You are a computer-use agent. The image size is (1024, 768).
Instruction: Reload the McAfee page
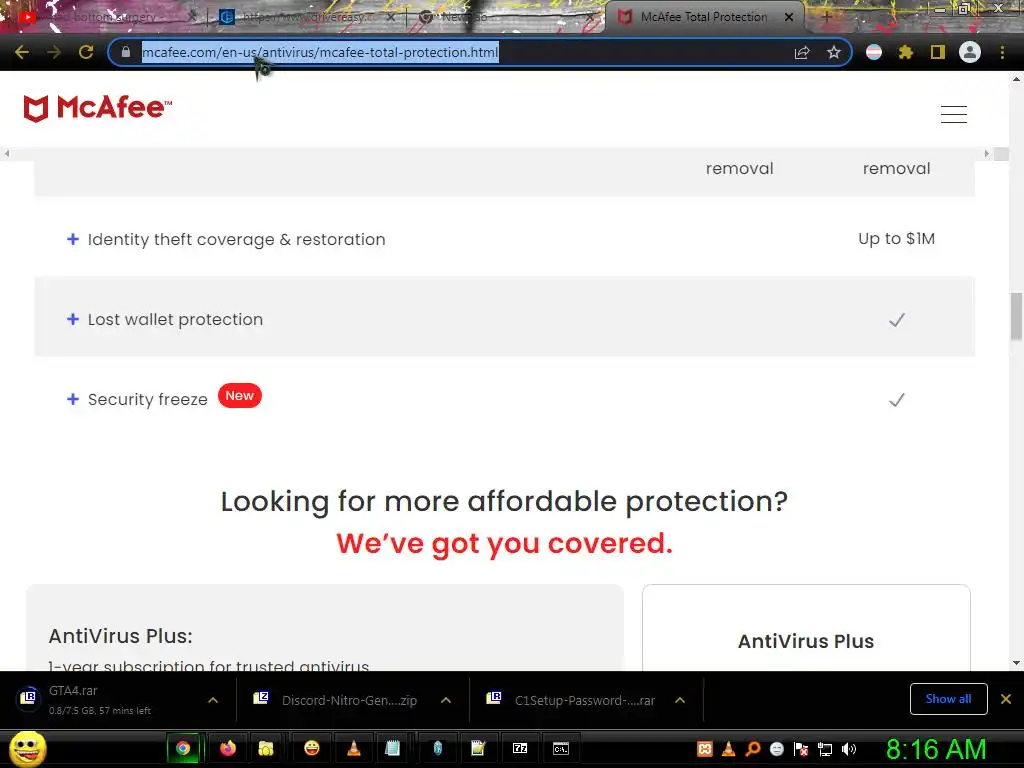[x=86, y=52]
